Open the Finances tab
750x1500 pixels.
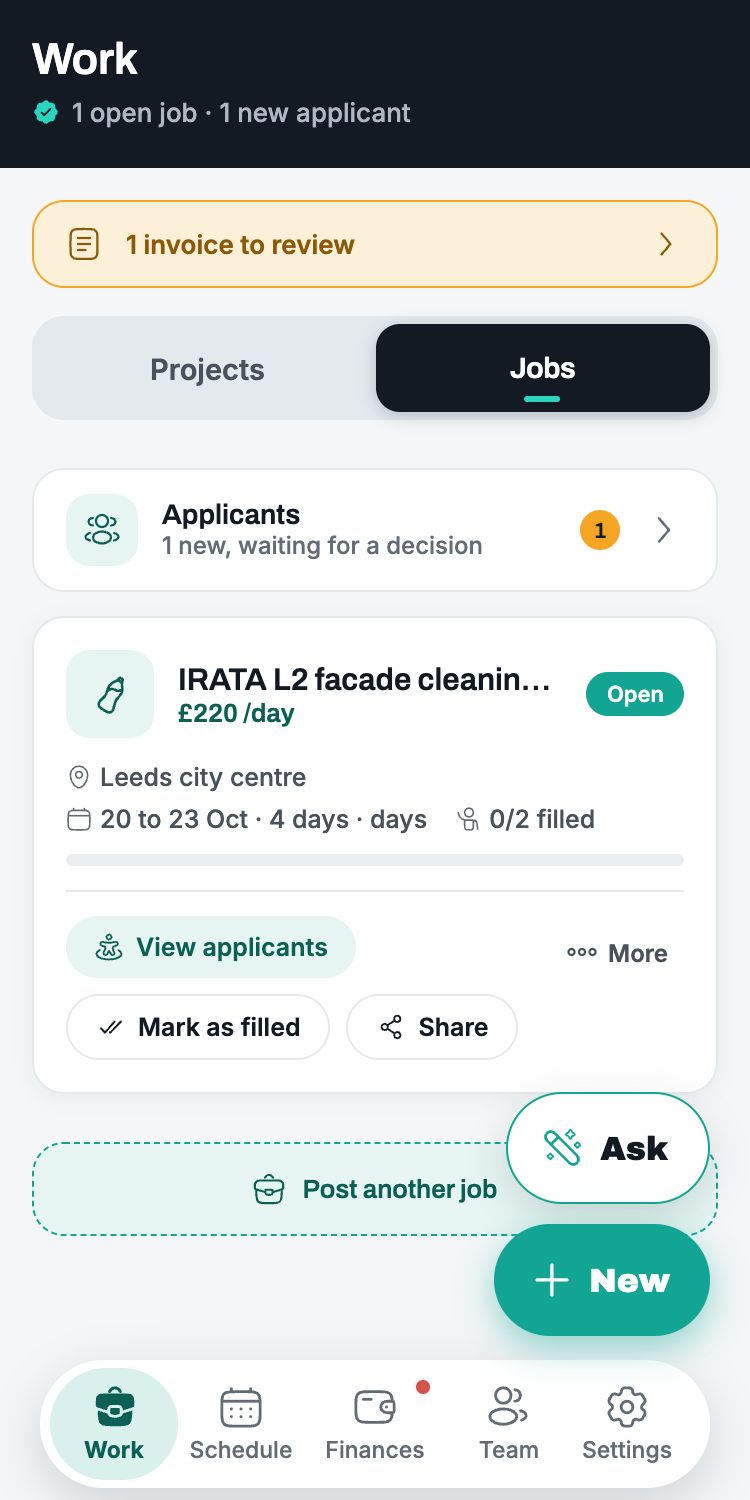375,1424
